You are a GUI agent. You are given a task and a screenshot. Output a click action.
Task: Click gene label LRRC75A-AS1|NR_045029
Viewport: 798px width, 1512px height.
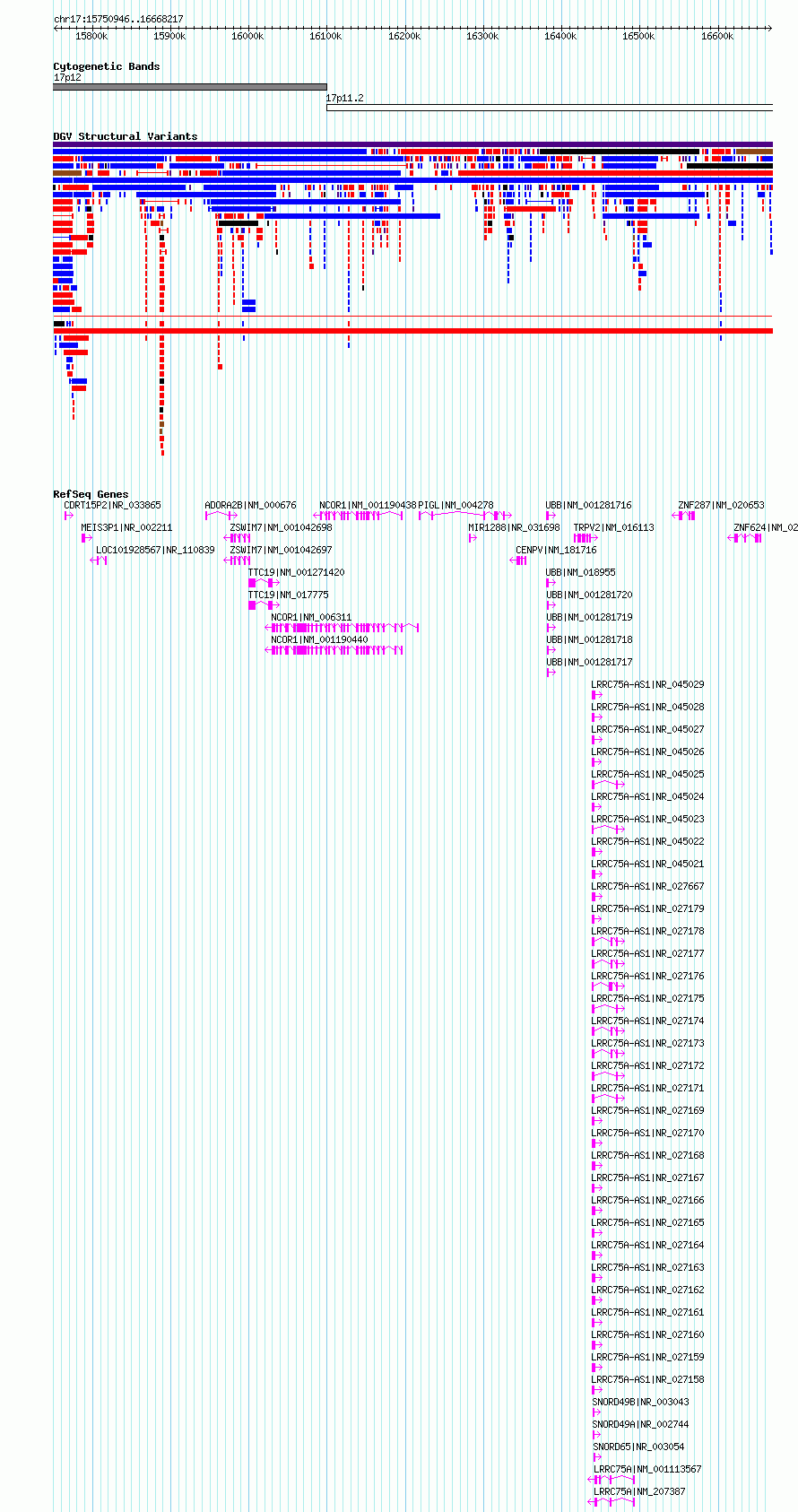pyautogui.click(x=647, y=684)
